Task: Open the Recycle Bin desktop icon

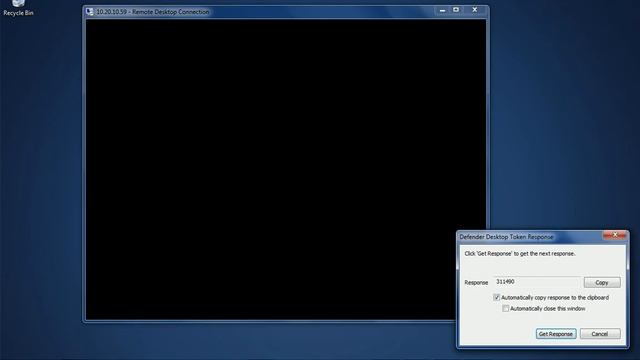Action: coord(18,8)
